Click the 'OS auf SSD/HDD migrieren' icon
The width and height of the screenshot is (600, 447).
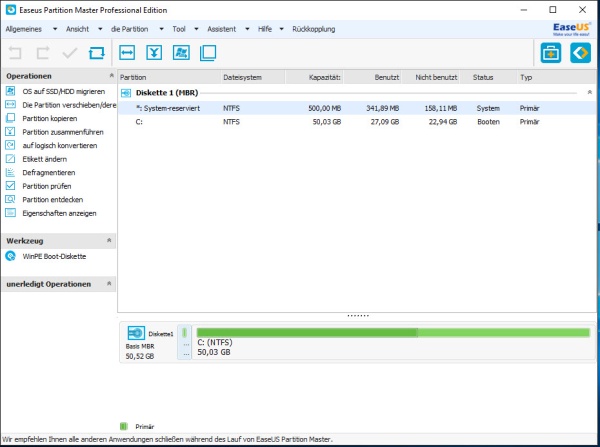10,91
